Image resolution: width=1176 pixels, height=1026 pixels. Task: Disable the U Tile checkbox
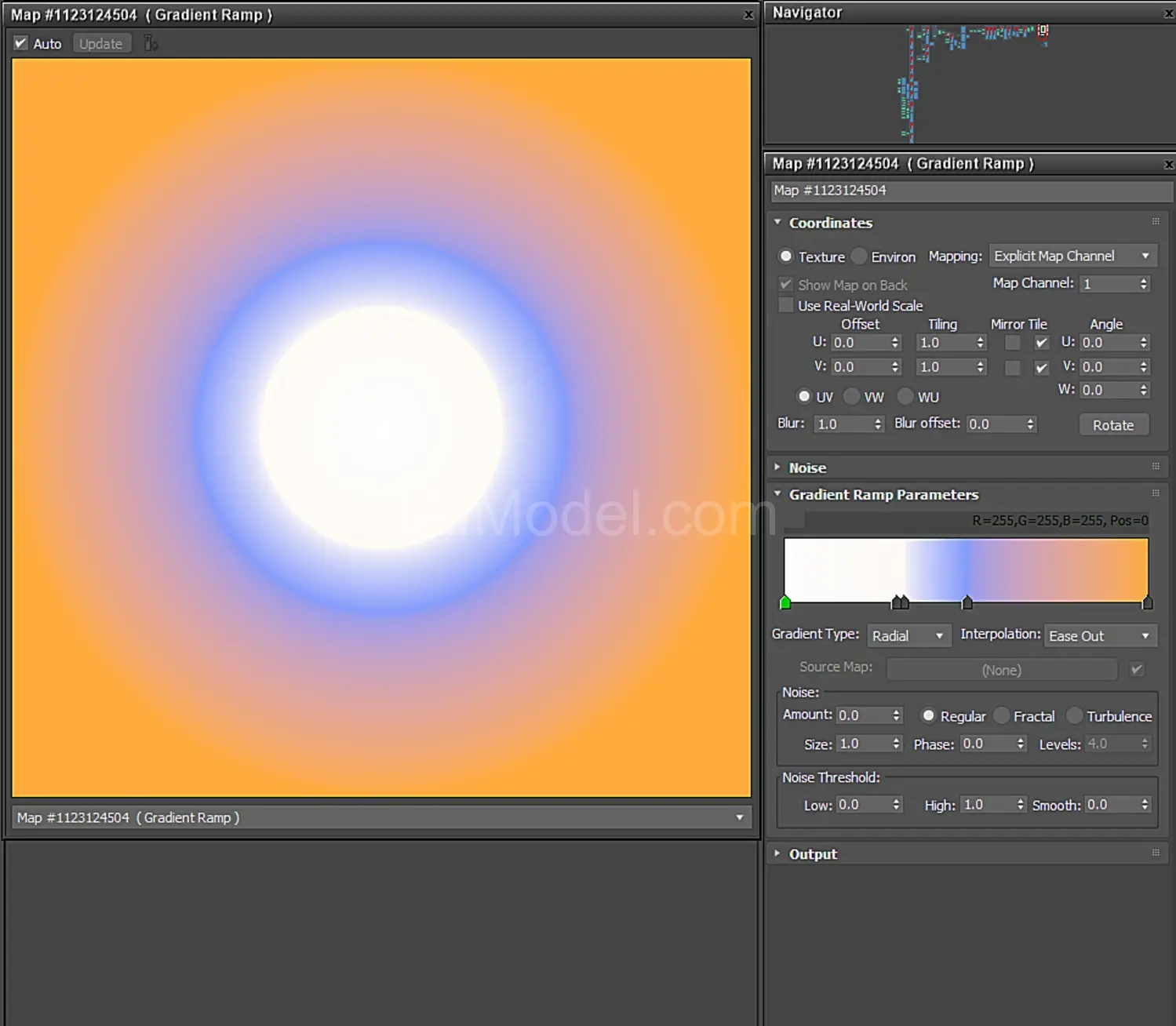pos(1042,343)
